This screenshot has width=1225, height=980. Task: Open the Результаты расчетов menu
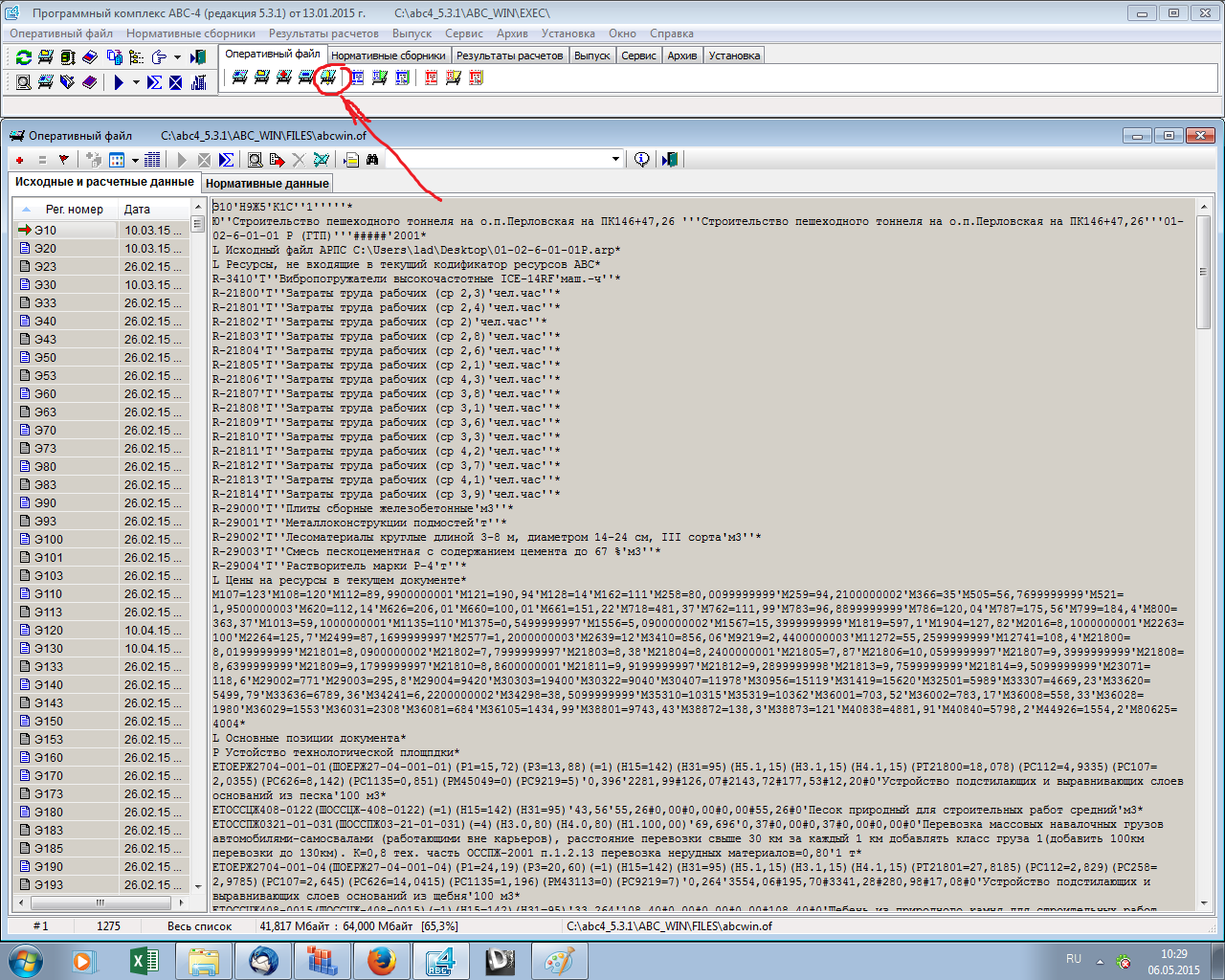[323, 33]
